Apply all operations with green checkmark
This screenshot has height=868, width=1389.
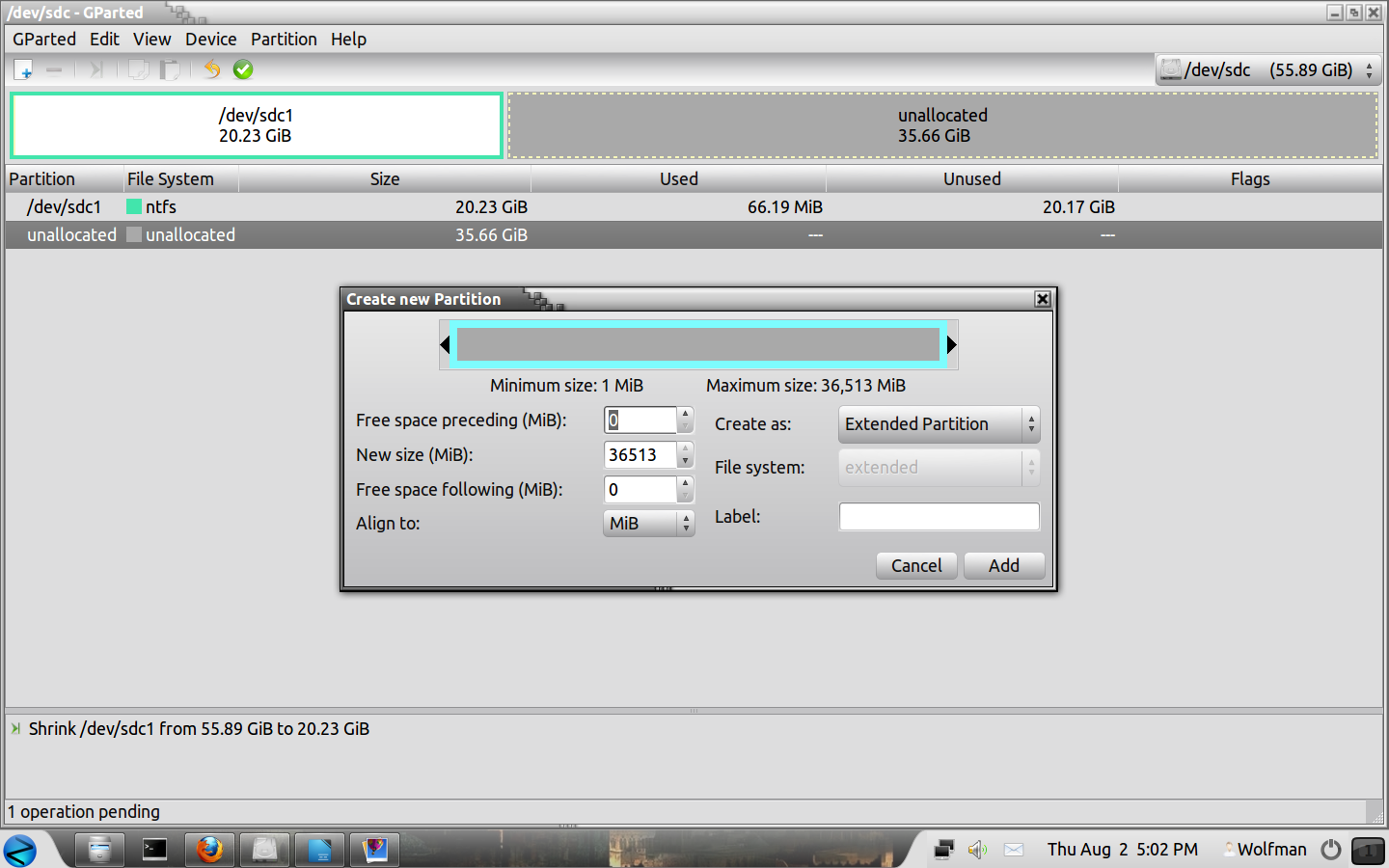[243, 69]
